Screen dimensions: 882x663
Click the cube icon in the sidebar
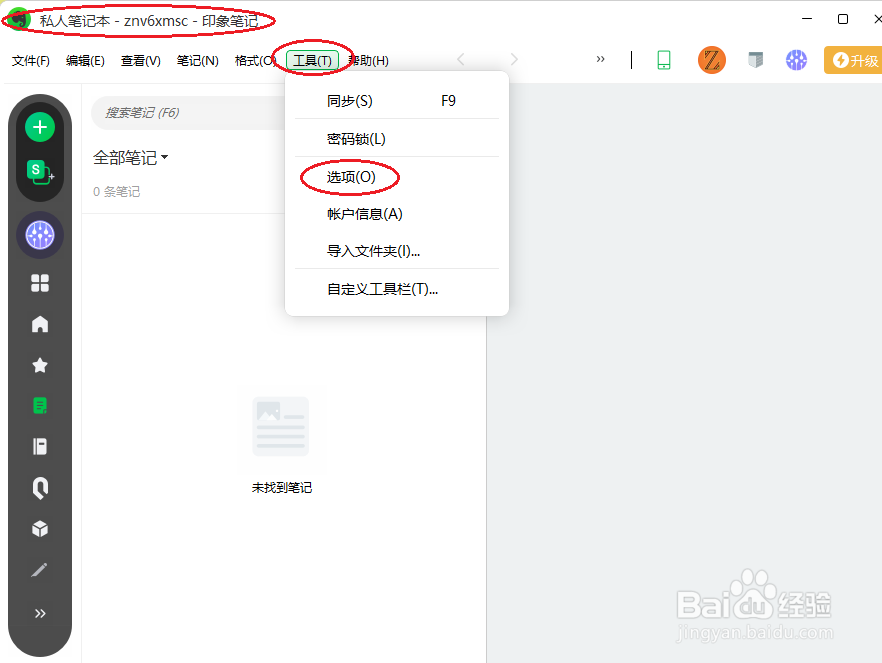(39, 528)
